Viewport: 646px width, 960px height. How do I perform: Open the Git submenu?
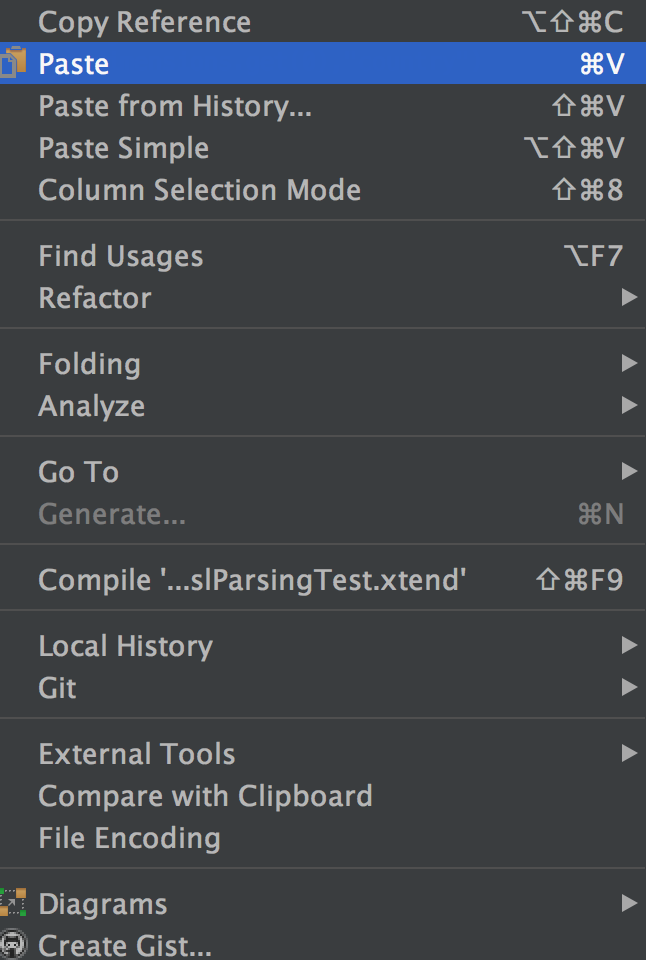[x=323, y=687]
